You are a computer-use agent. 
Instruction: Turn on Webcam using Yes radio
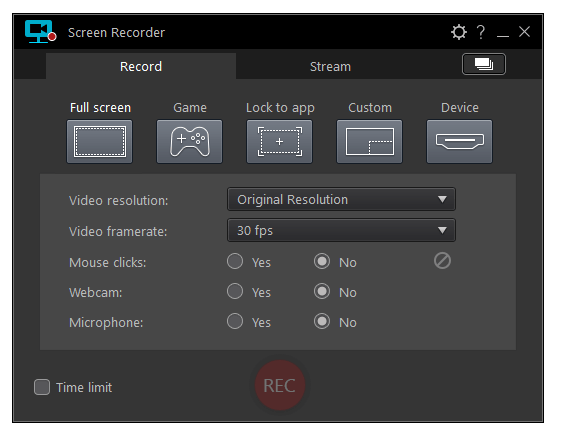coord(235,291)
